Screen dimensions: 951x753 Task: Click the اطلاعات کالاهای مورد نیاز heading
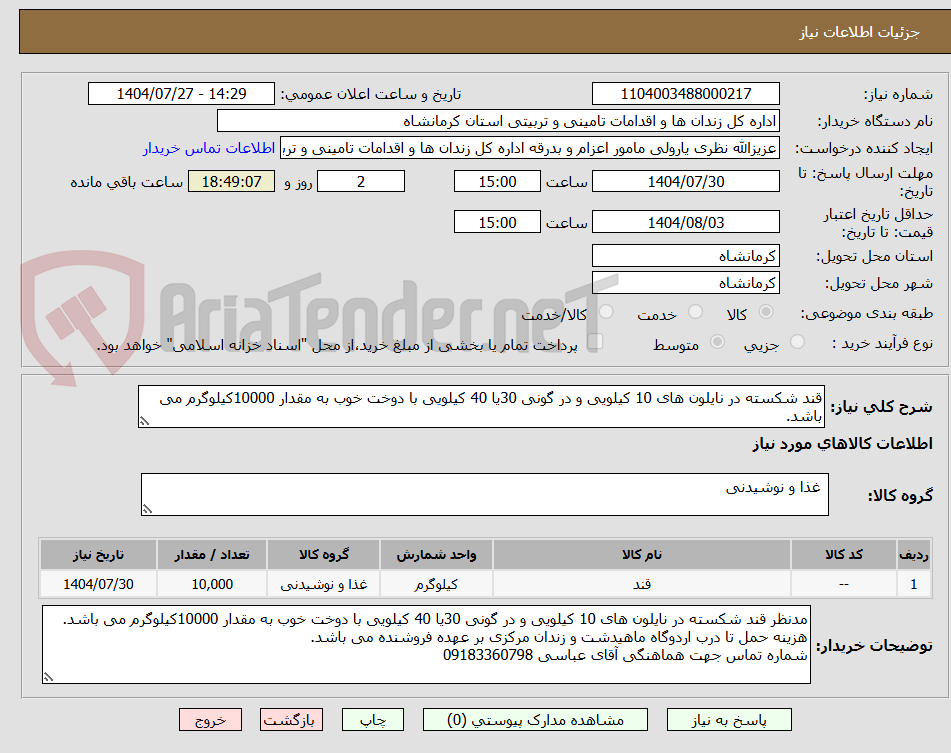[x=842, y=444]
